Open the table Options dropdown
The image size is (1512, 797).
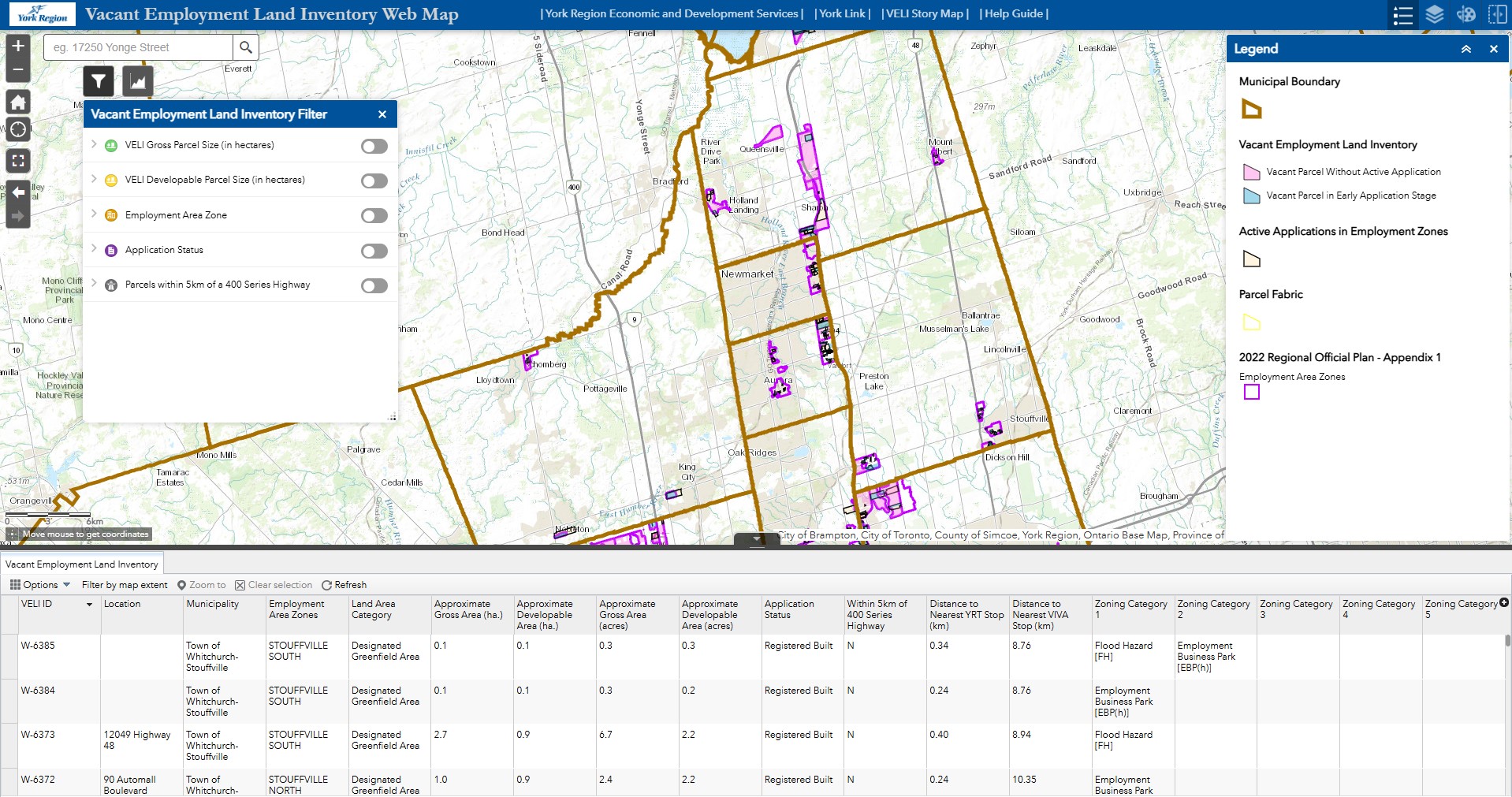(x=40, y=585)
